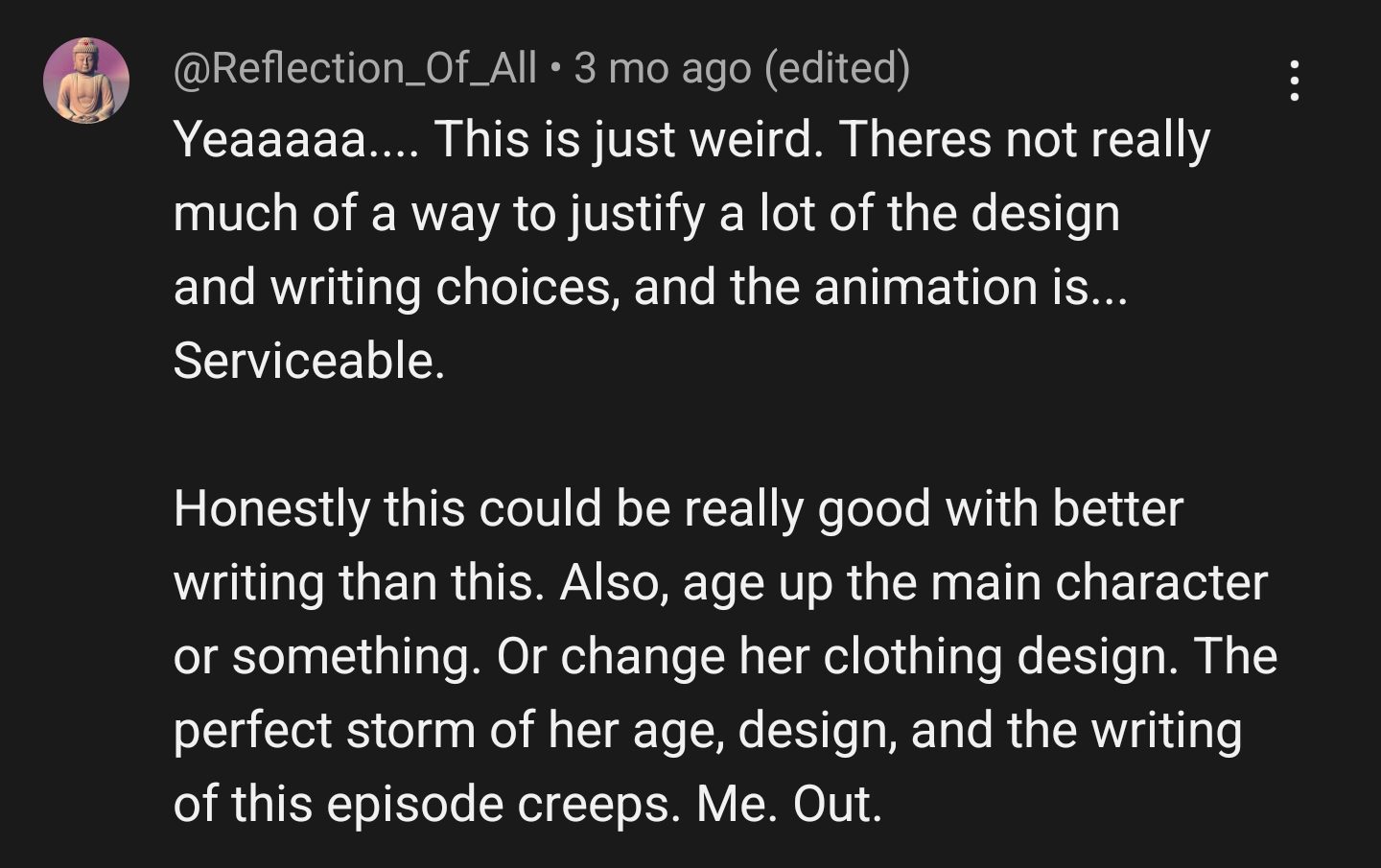This screenshot has height=868, width=1381.
Task: Click the Buddha statue profile avatar
Action: click(86, 81)
